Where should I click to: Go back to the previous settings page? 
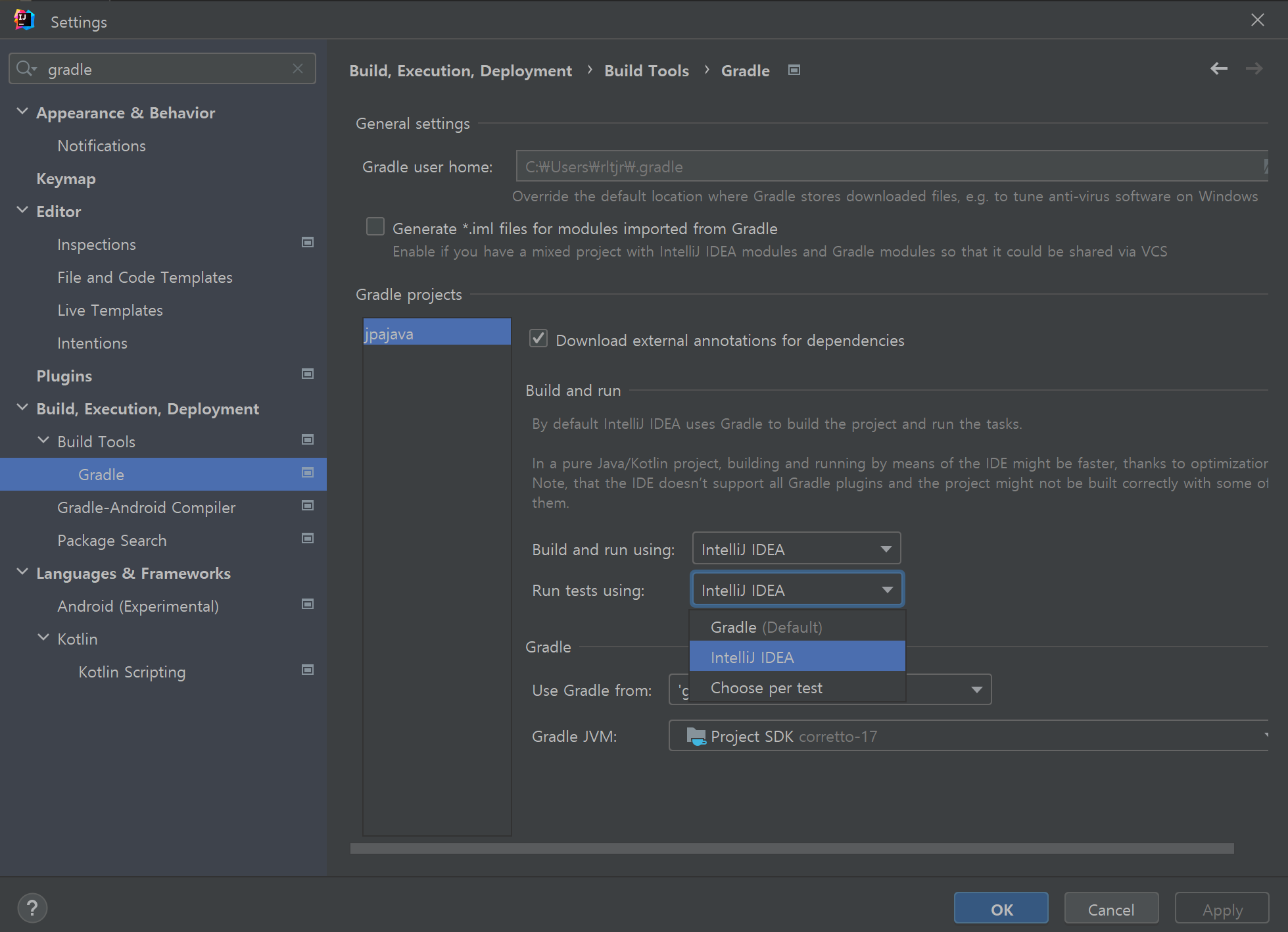(1219, 68)
